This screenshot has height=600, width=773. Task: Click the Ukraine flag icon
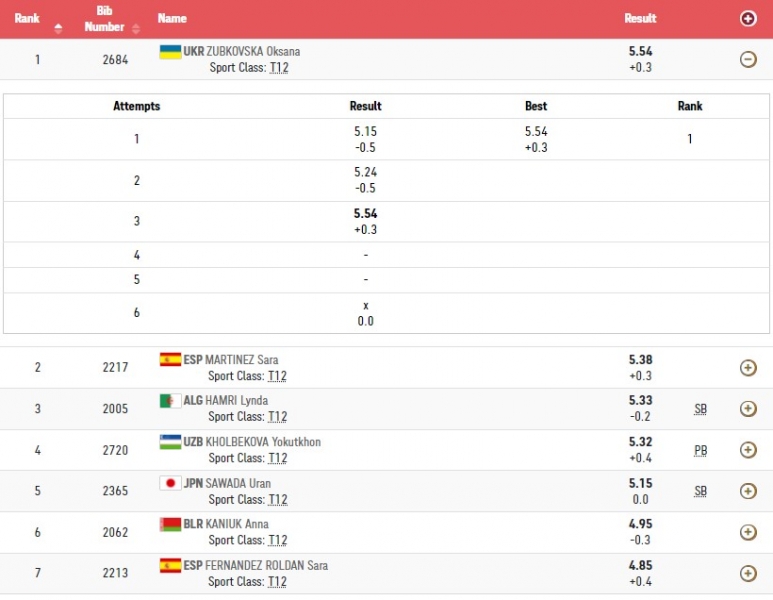coord(170,51)
